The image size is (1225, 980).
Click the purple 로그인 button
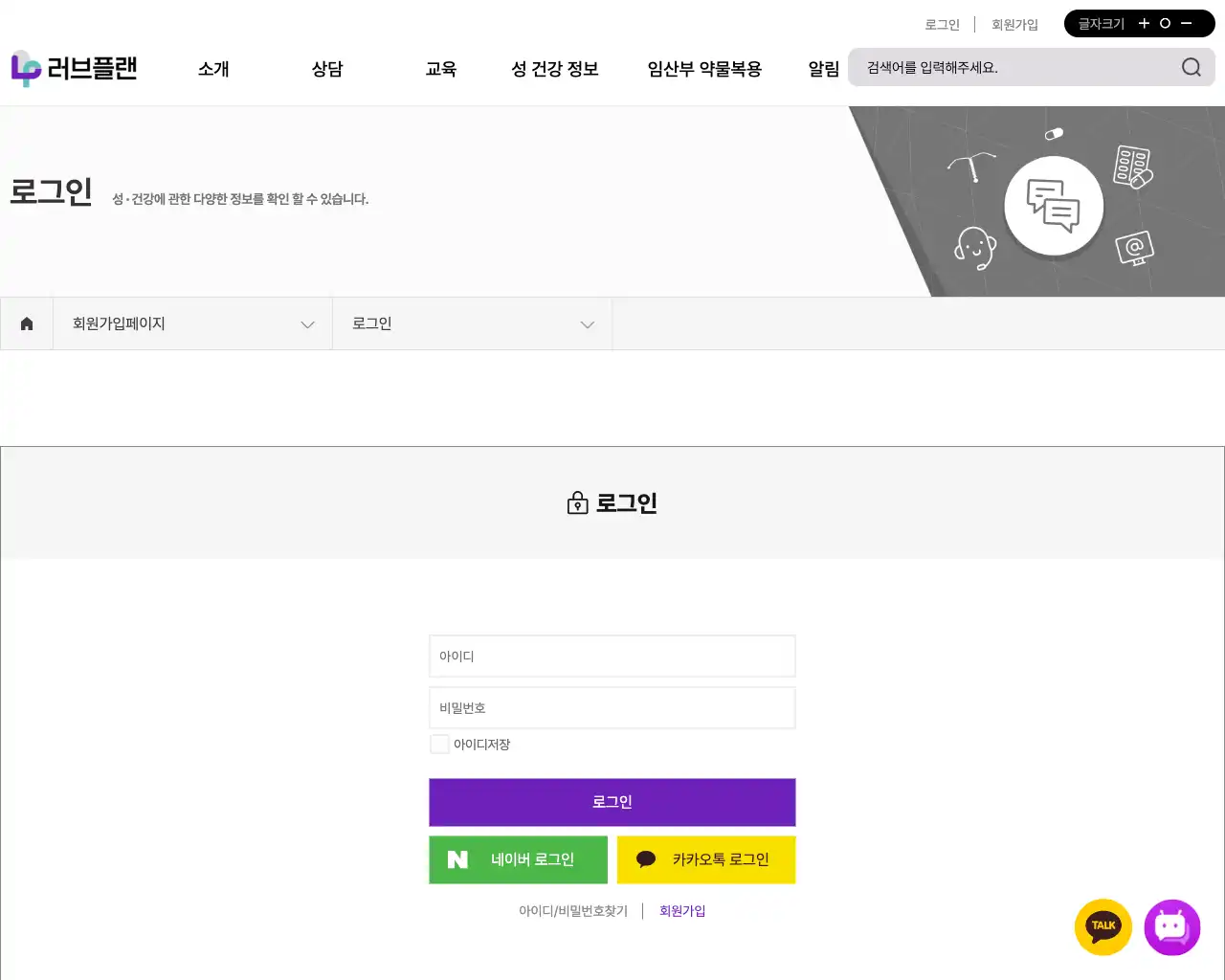click(x=612, y=802)
